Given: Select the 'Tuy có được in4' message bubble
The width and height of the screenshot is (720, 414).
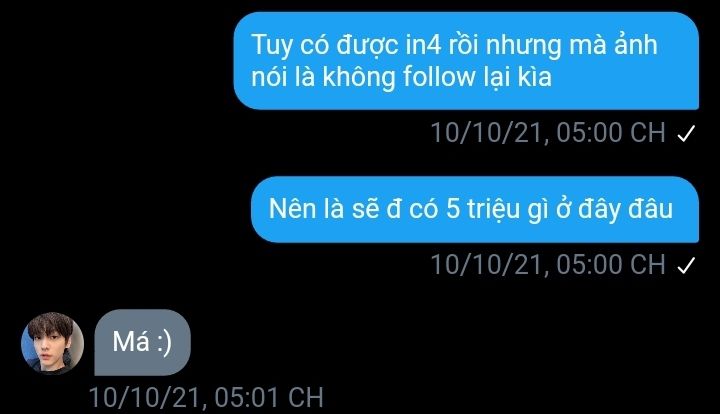Looking at the screenshot, I should [466, 61].
